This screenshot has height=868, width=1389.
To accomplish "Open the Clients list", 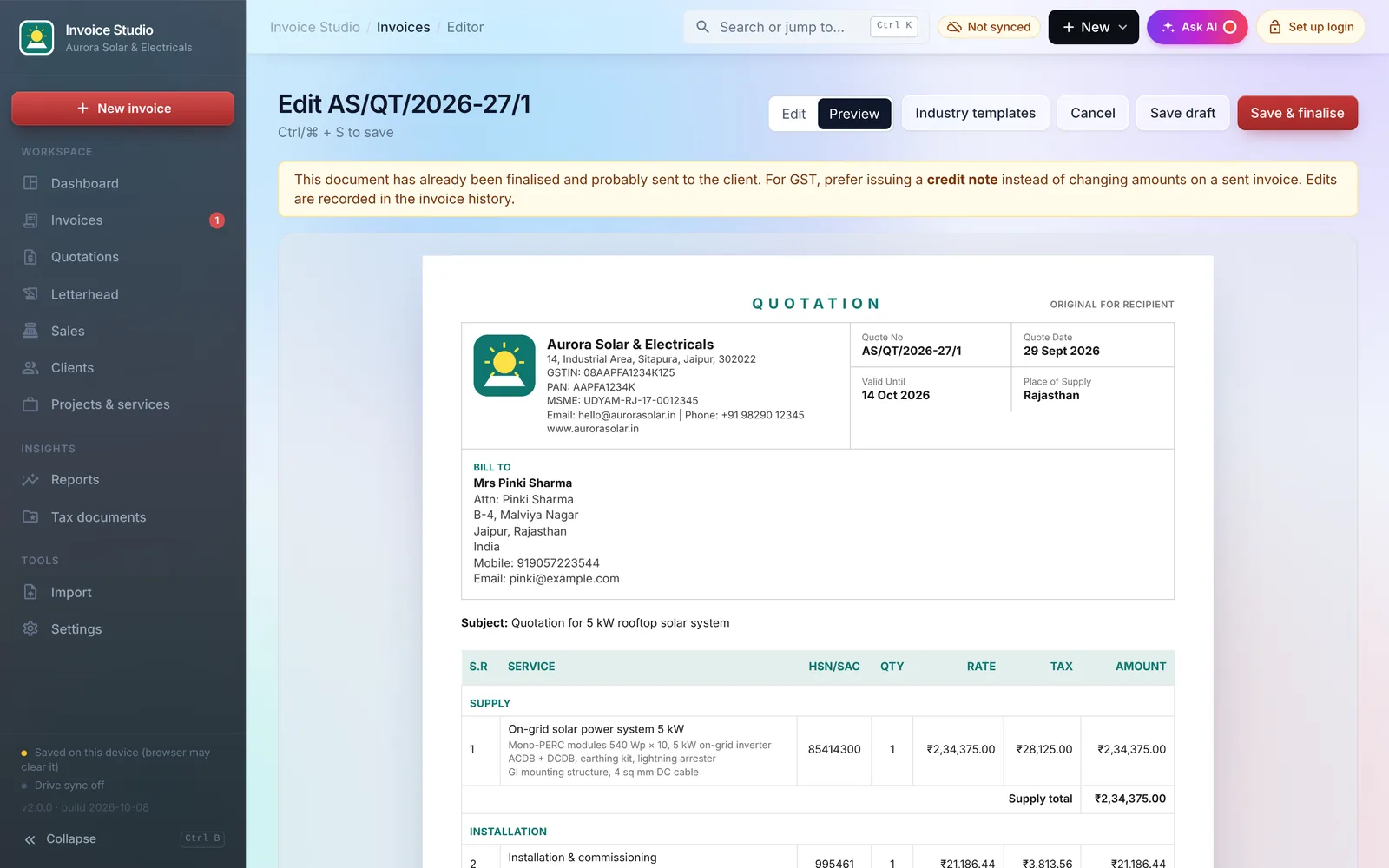I will pos(122,368).
